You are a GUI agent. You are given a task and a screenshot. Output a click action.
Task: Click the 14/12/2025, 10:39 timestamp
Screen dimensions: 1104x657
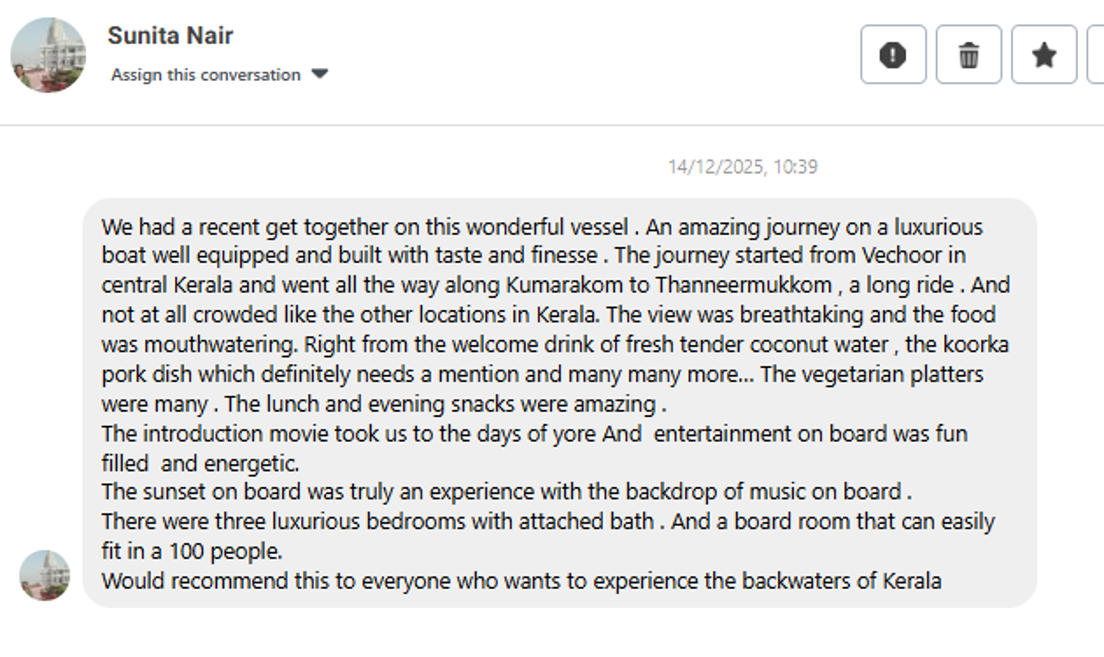coord(742,167)
